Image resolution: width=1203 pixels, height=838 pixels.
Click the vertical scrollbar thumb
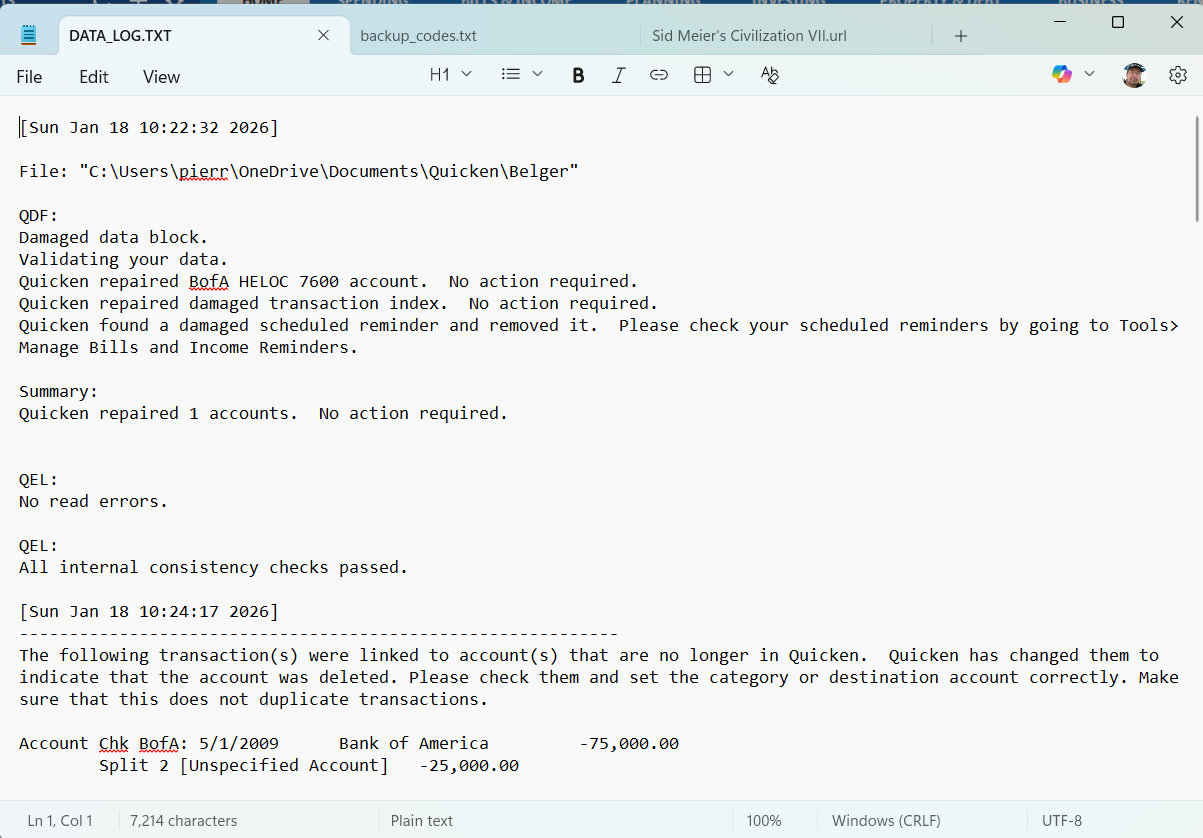1197,168
